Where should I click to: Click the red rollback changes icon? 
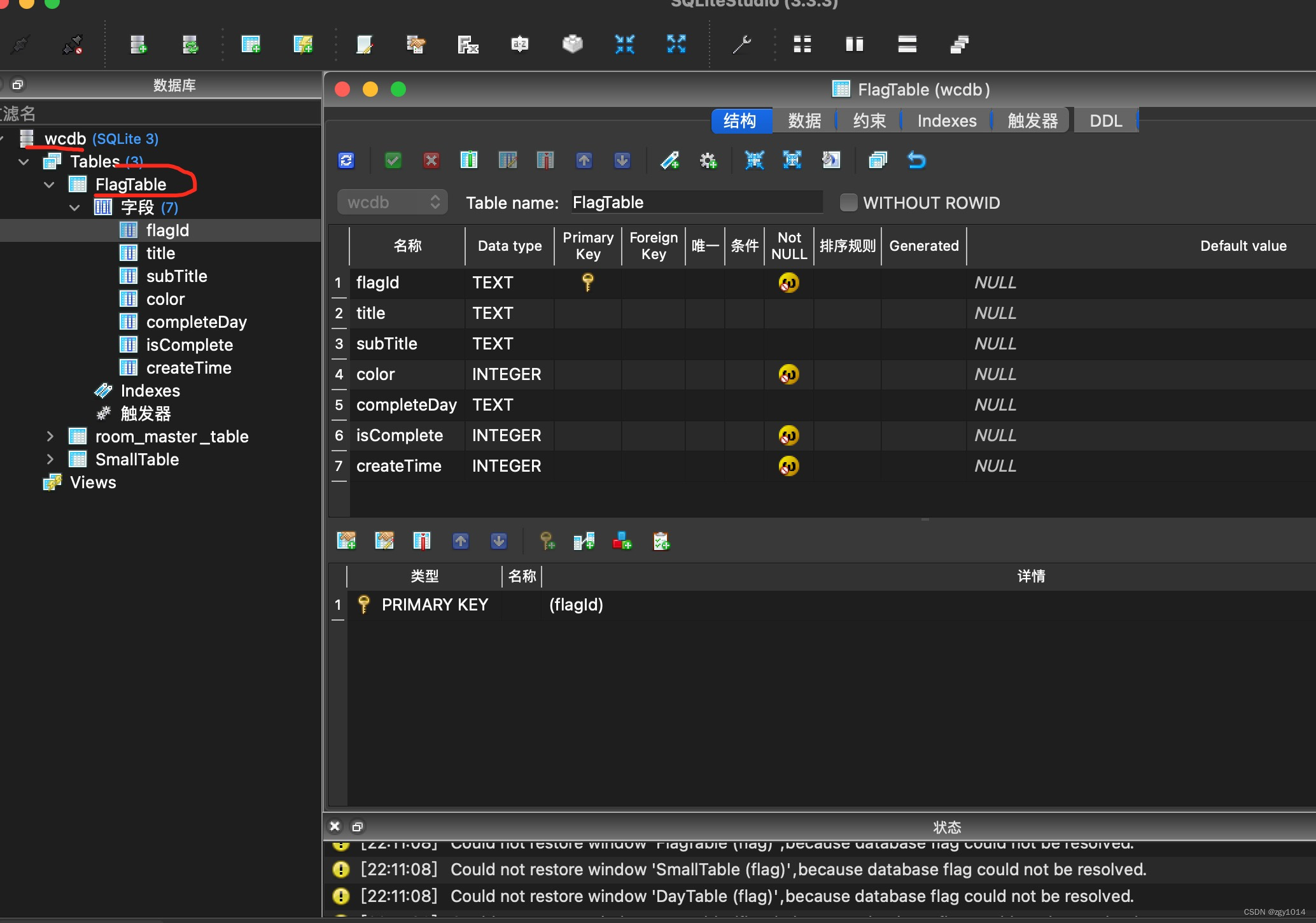point(431,160)
